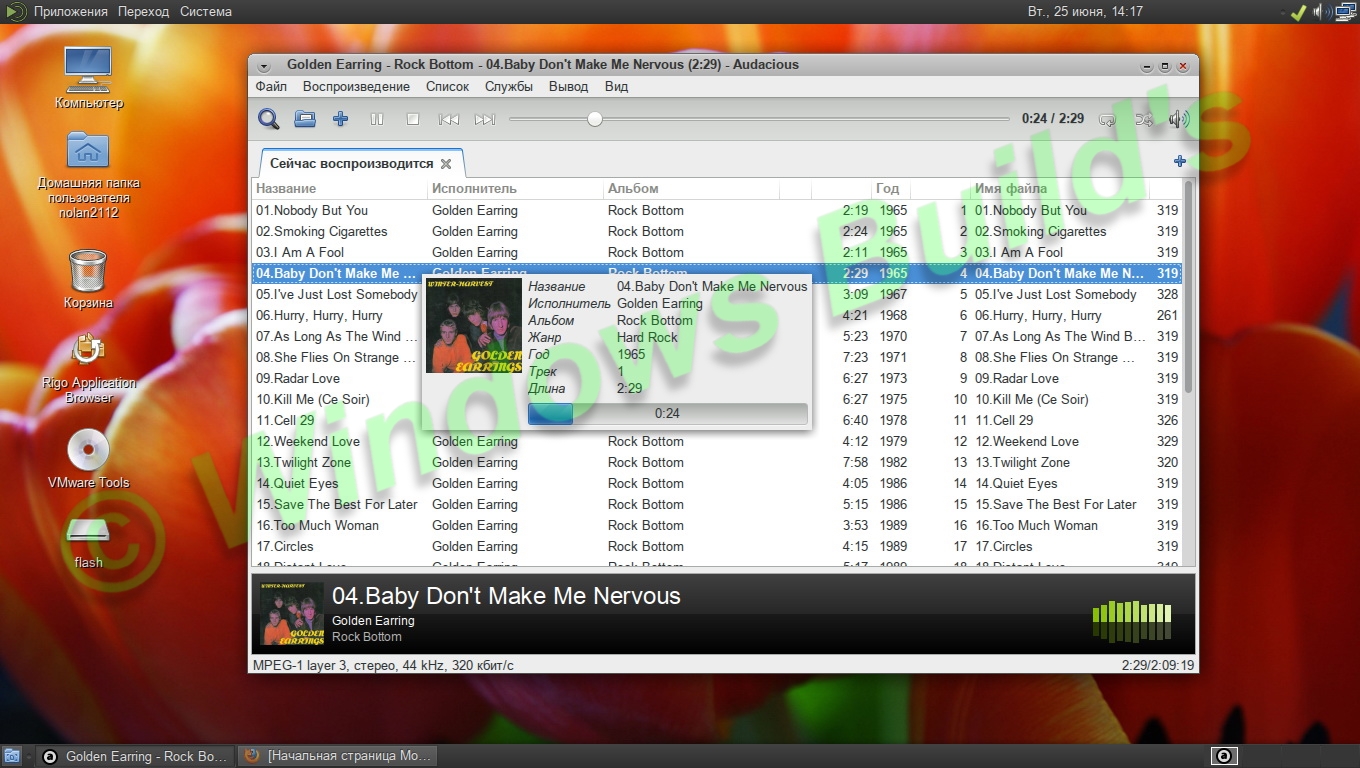Click the clock showing Вт., 25 июня, 14:17

pyautogui.click(x=1085, y=12)
